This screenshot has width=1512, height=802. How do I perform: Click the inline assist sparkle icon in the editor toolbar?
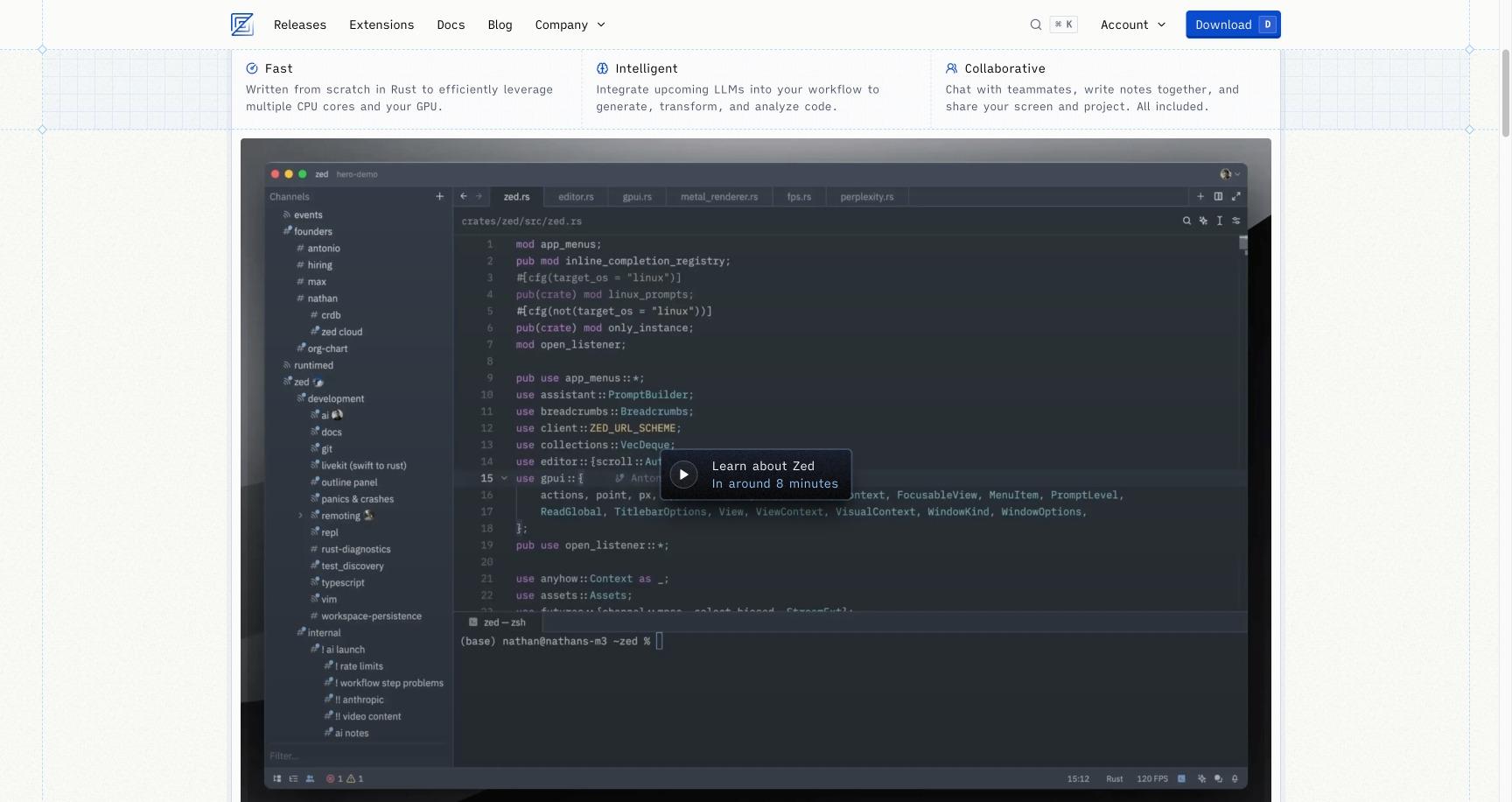tap(1203, 222)
